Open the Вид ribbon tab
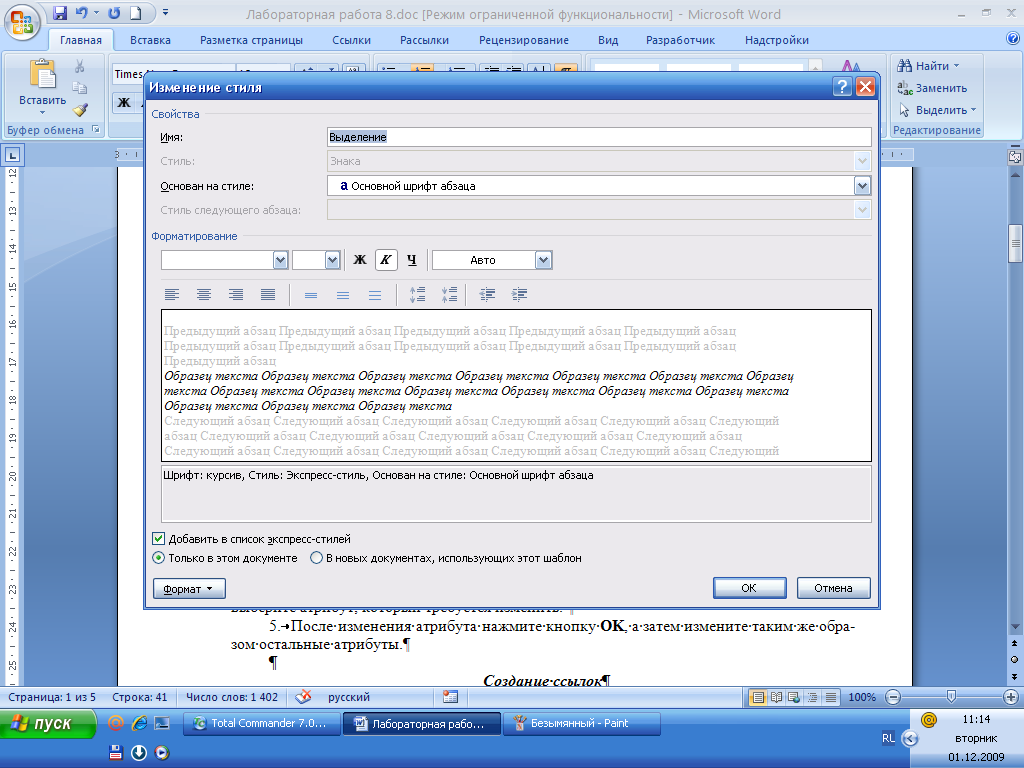 608,40
